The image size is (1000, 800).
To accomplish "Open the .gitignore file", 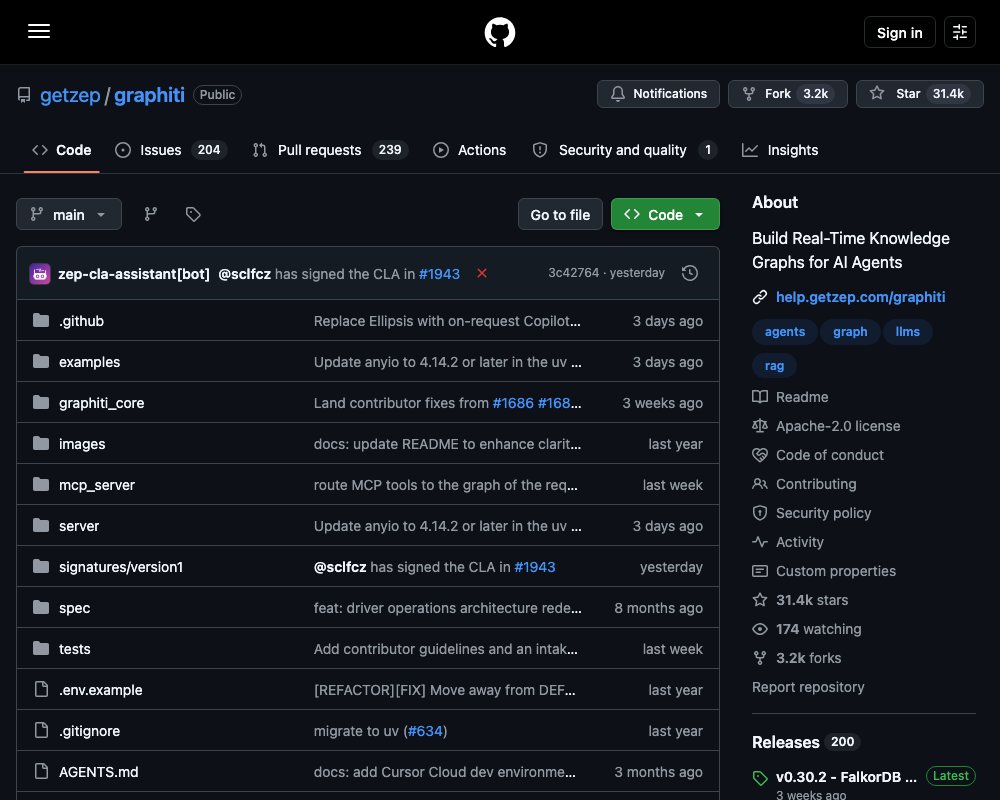I will tap(89, 731).
